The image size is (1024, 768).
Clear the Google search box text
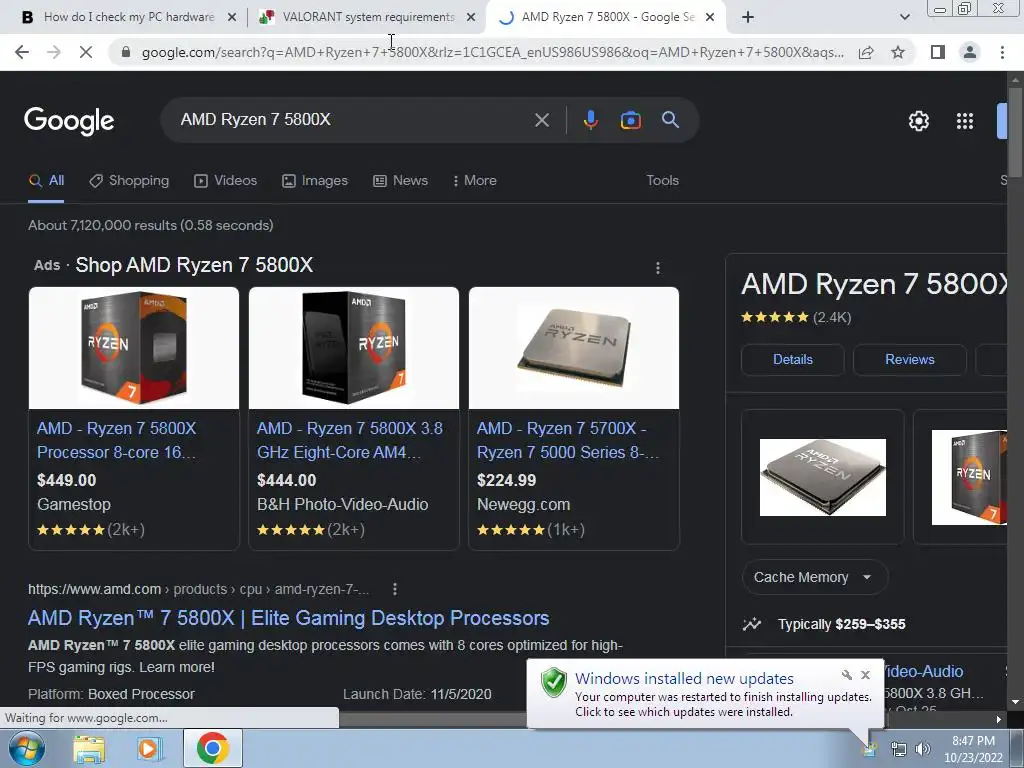pyautogui.click(x=541, y=120)
